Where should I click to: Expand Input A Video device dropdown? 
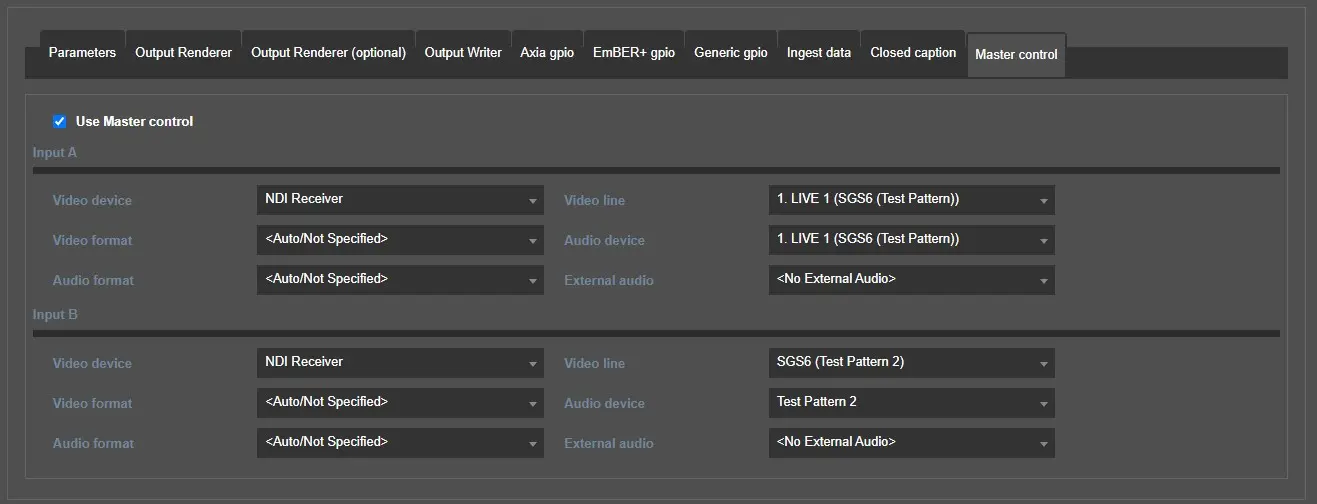click(400, 200)
